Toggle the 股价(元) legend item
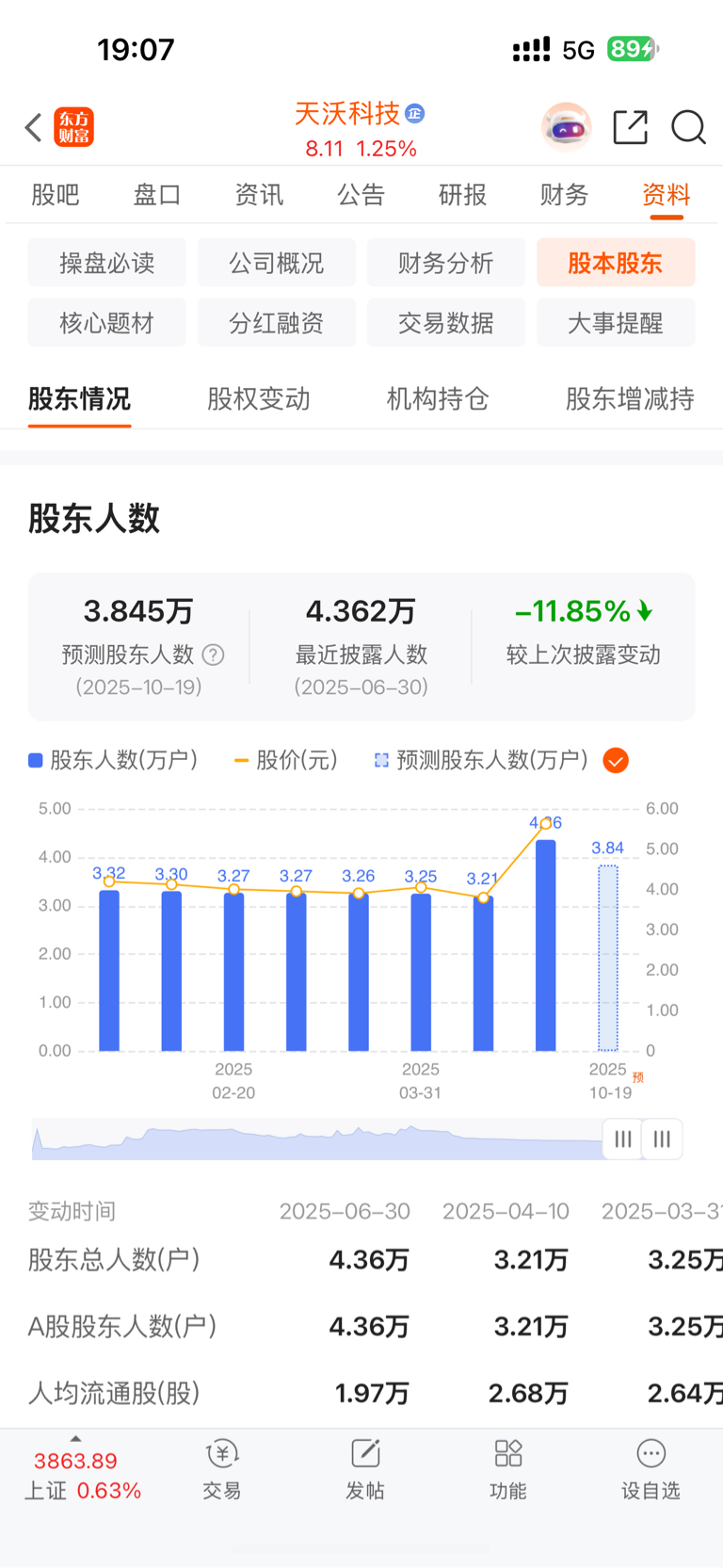723x1568 pixels. click(x=286, y=760)
